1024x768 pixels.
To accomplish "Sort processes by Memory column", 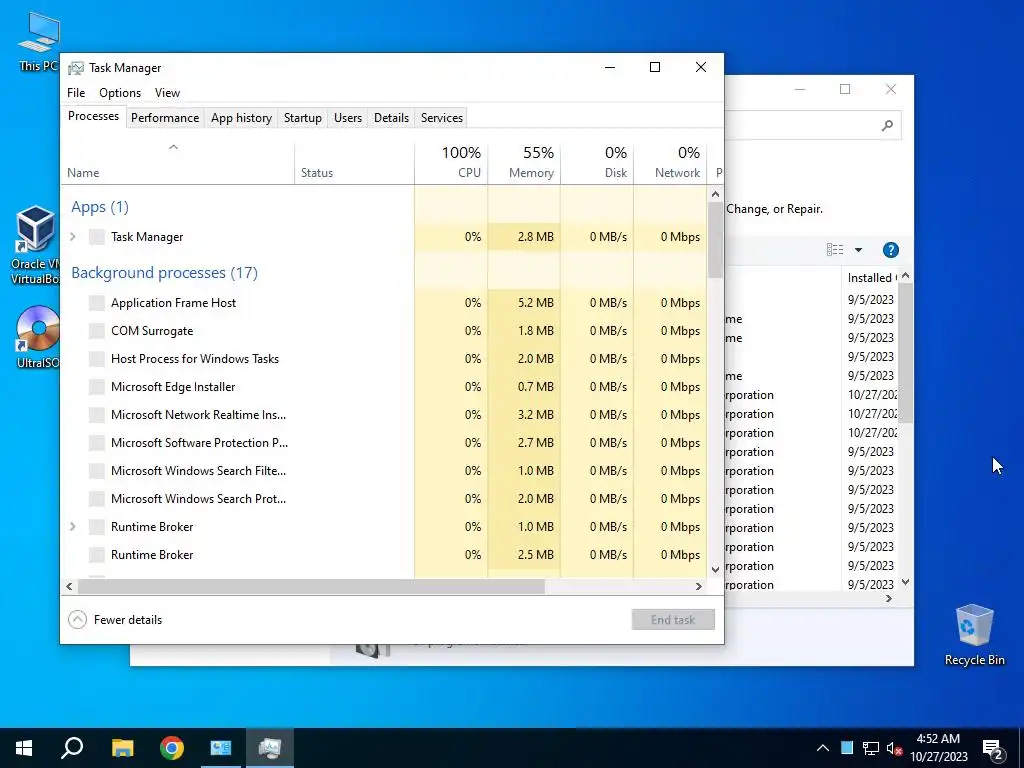I will [x=524, y=162].
